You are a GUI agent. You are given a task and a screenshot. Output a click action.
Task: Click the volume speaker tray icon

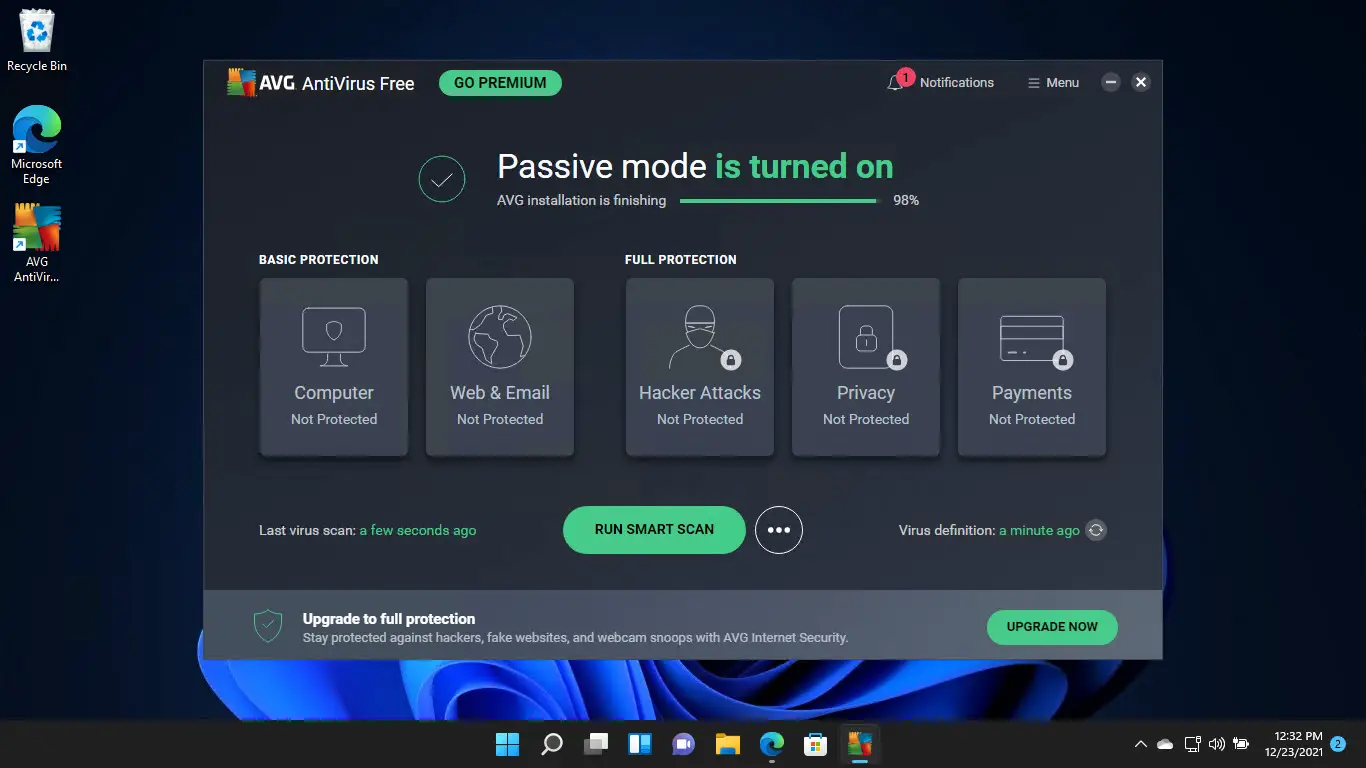[1217, 744]
